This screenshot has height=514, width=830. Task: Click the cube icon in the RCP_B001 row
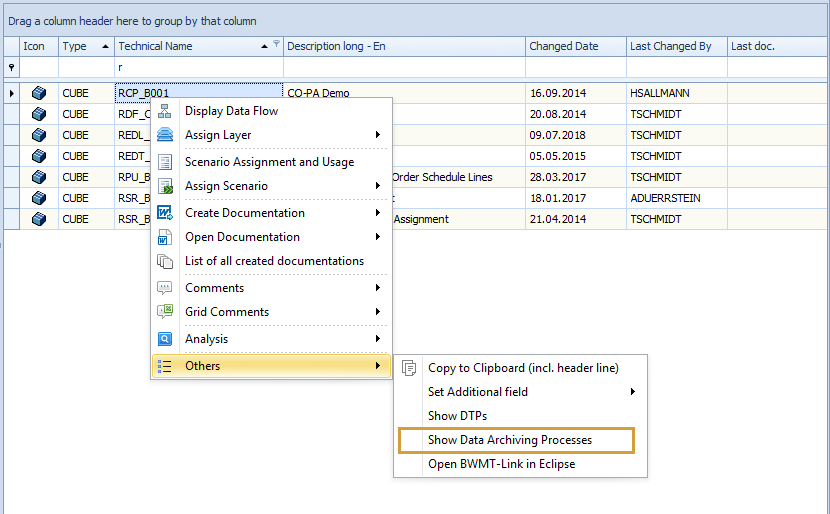click(39, 93)
